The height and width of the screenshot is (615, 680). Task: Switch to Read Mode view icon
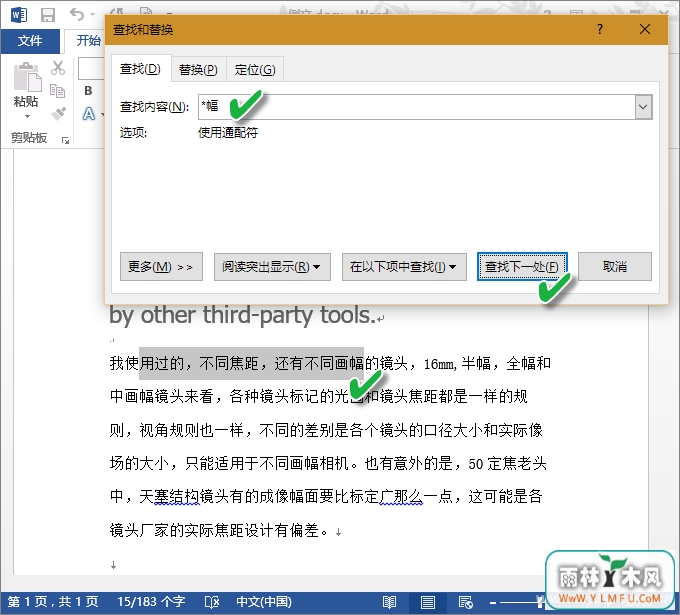point(389,602)
